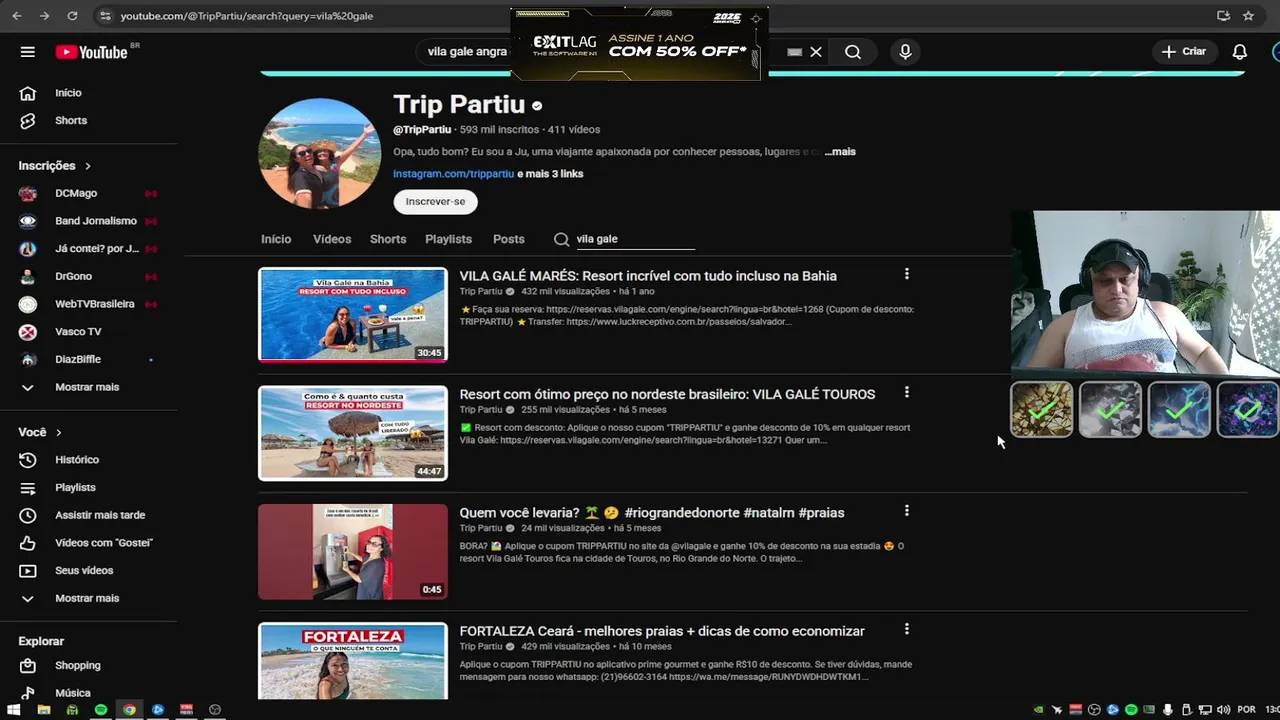Open the DiazBiffle subscription channel

(78, 359)
